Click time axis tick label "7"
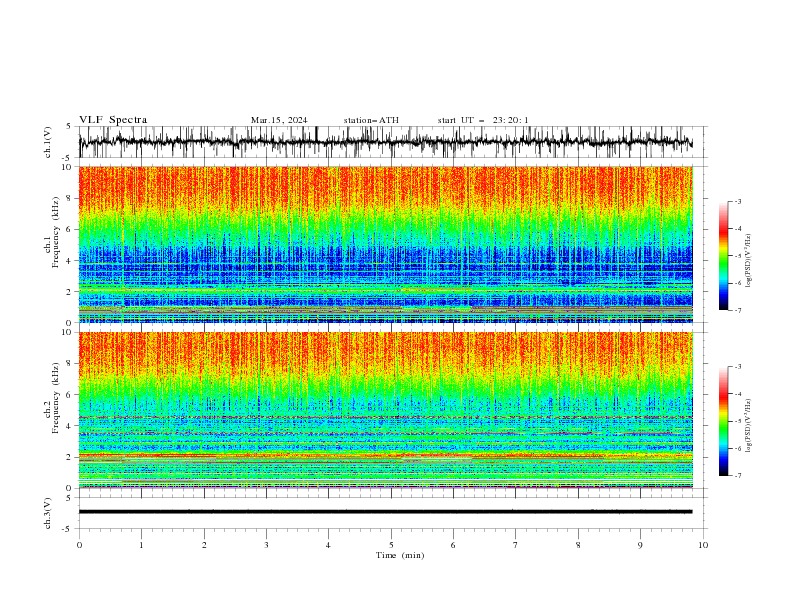Viewport: 792px width, 612px height. [x=516, y=545]
